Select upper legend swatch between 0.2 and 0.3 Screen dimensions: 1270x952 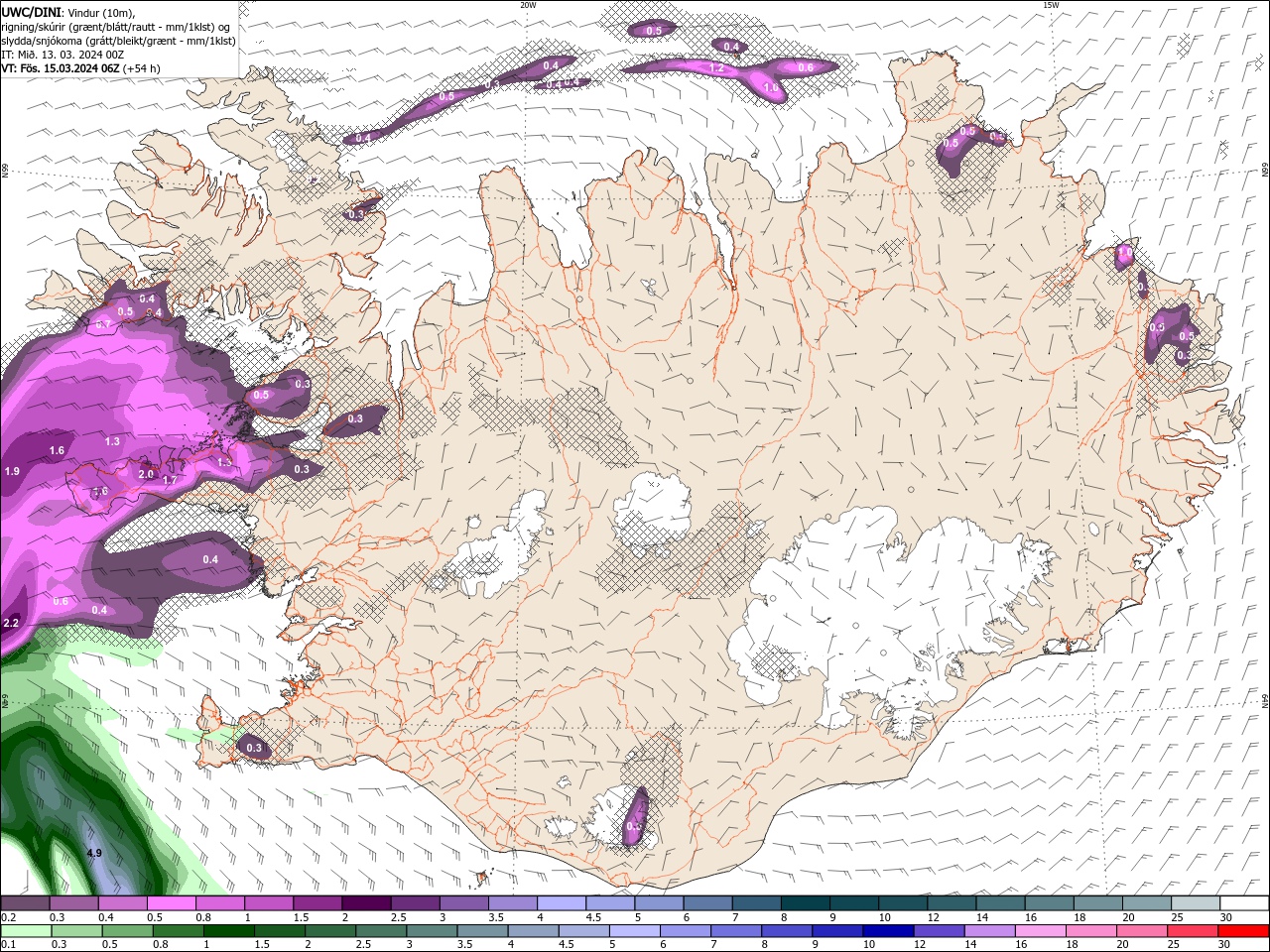coord(25,903)
